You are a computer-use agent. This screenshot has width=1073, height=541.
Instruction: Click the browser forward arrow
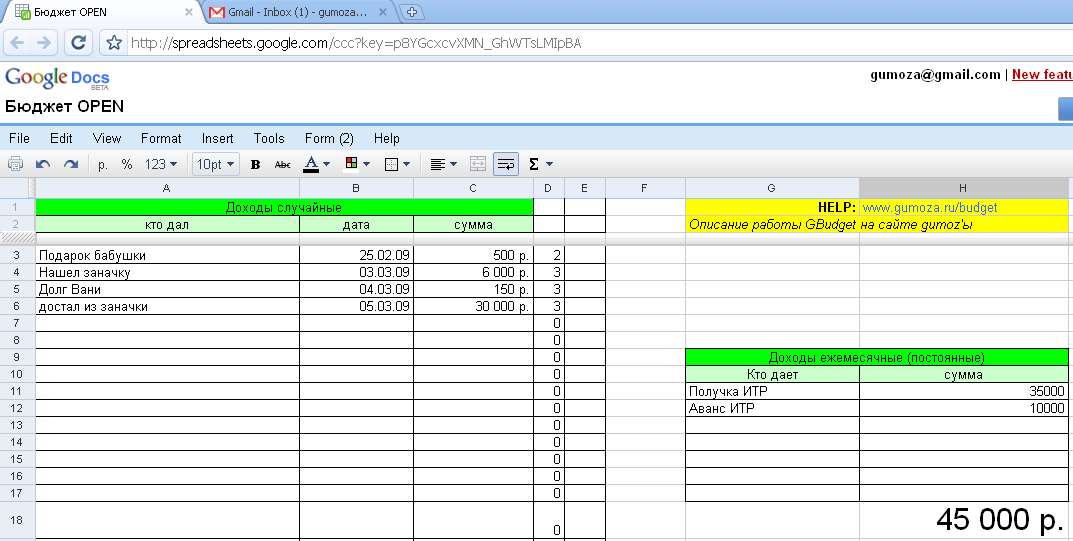point(44,43)
